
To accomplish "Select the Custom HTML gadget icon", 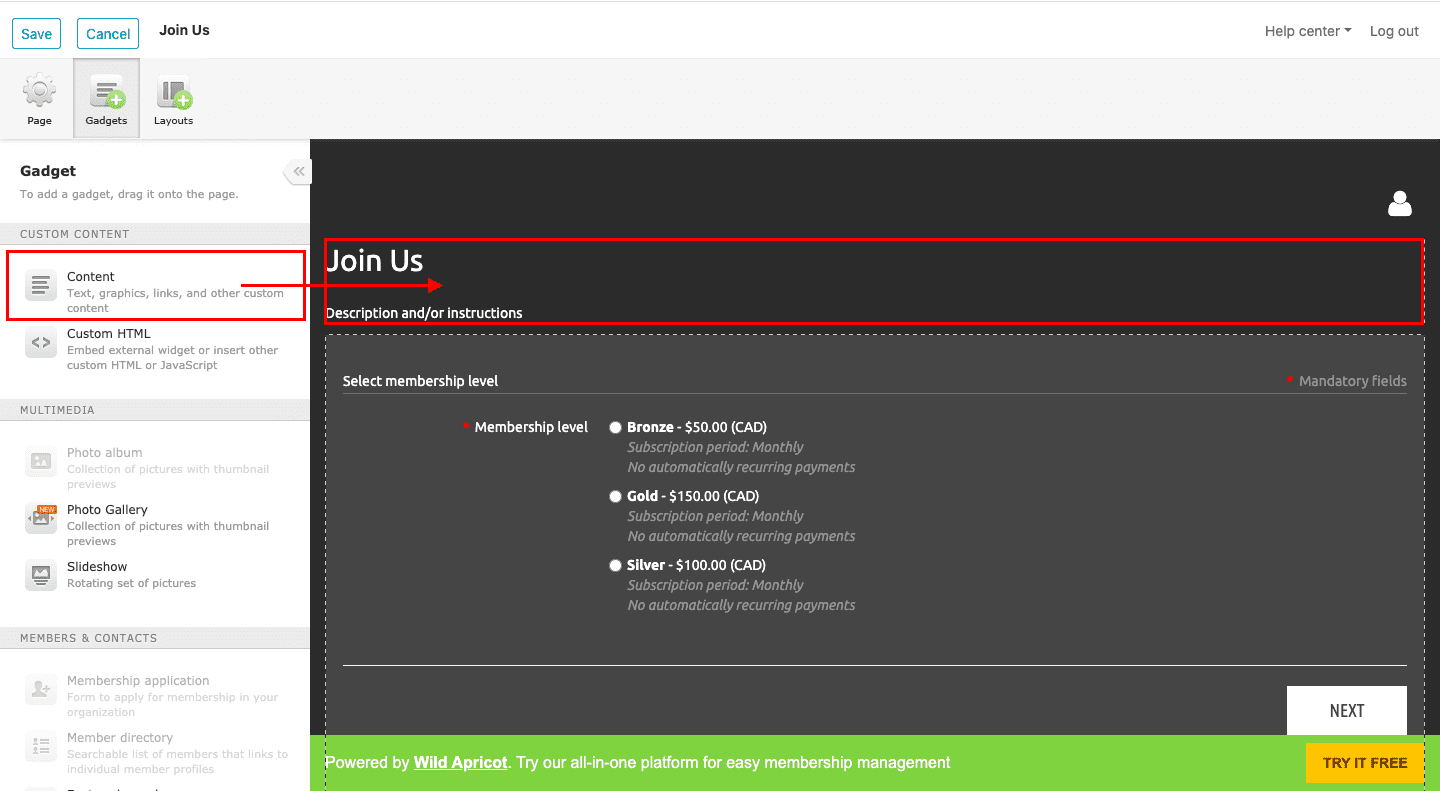I will pyautogui.click(x=40, y=342).
